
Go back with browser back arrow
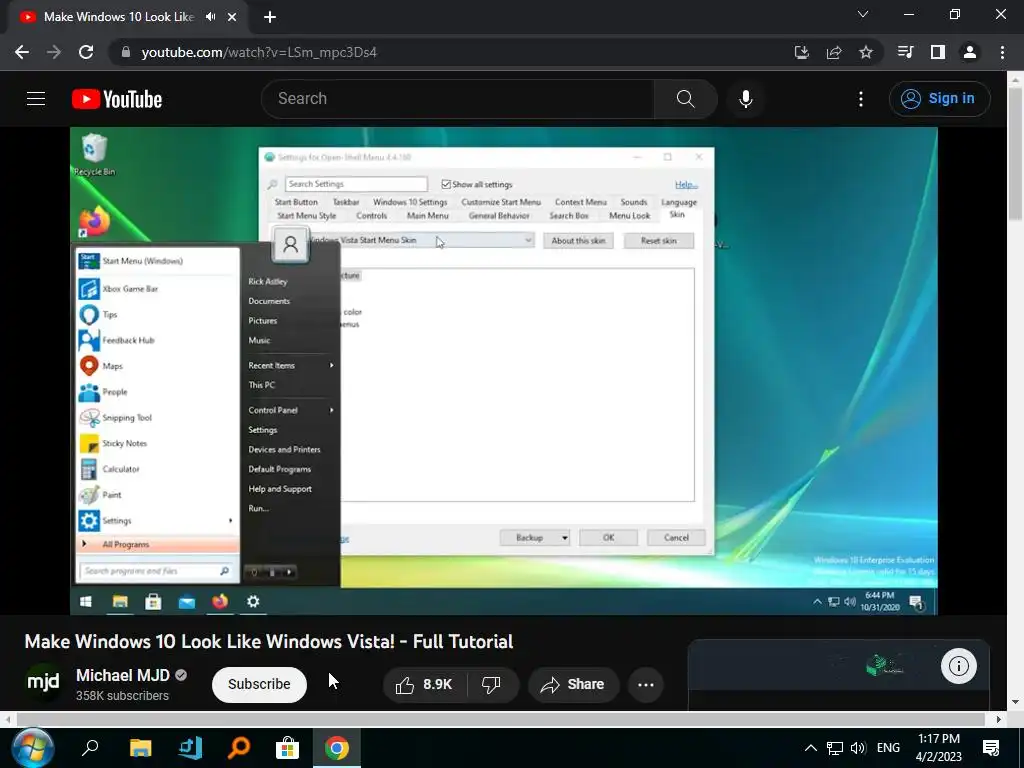pyautogui.click(x=22, y=52)
